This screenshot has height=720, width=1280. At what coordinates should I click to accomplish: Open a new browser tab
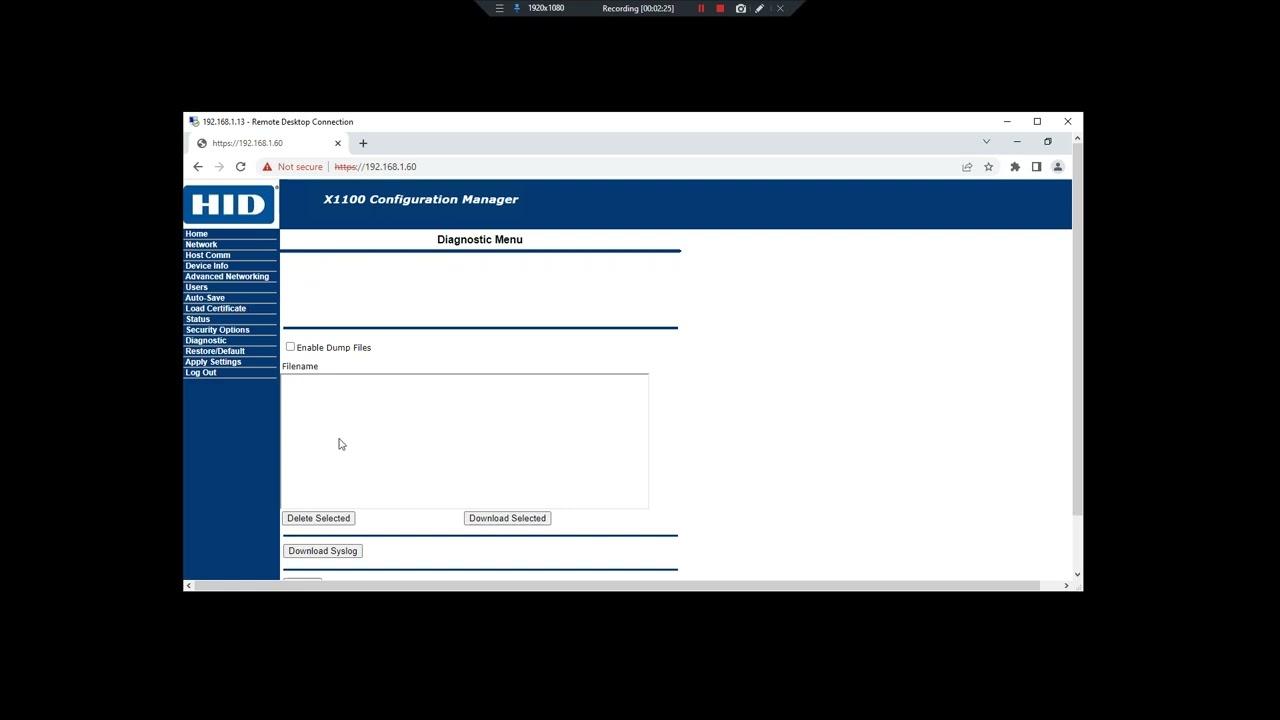[x=363, y=143]
